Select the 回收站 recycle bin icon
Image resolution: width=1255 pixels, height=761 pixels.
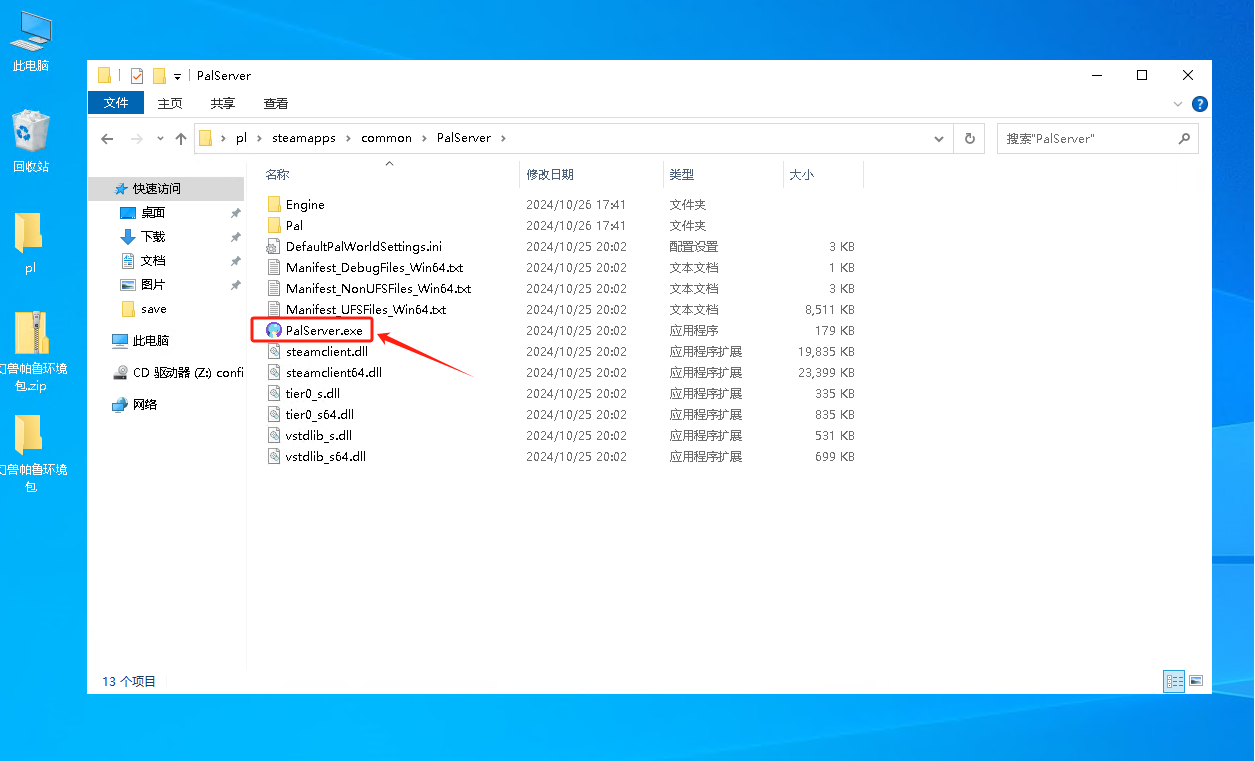30,141
